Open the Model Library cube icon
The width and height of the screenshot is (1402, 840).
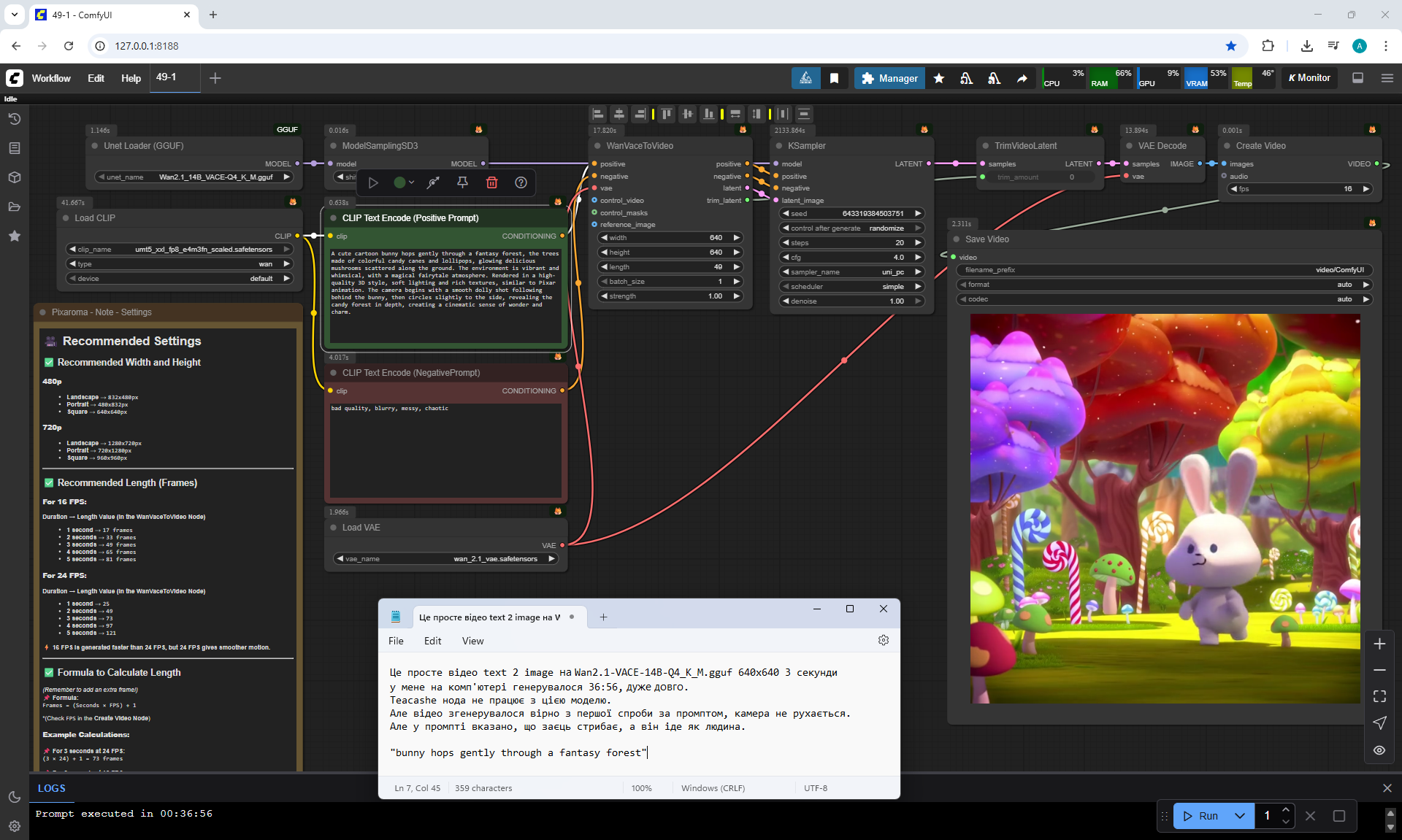click(x=14, y=177)
